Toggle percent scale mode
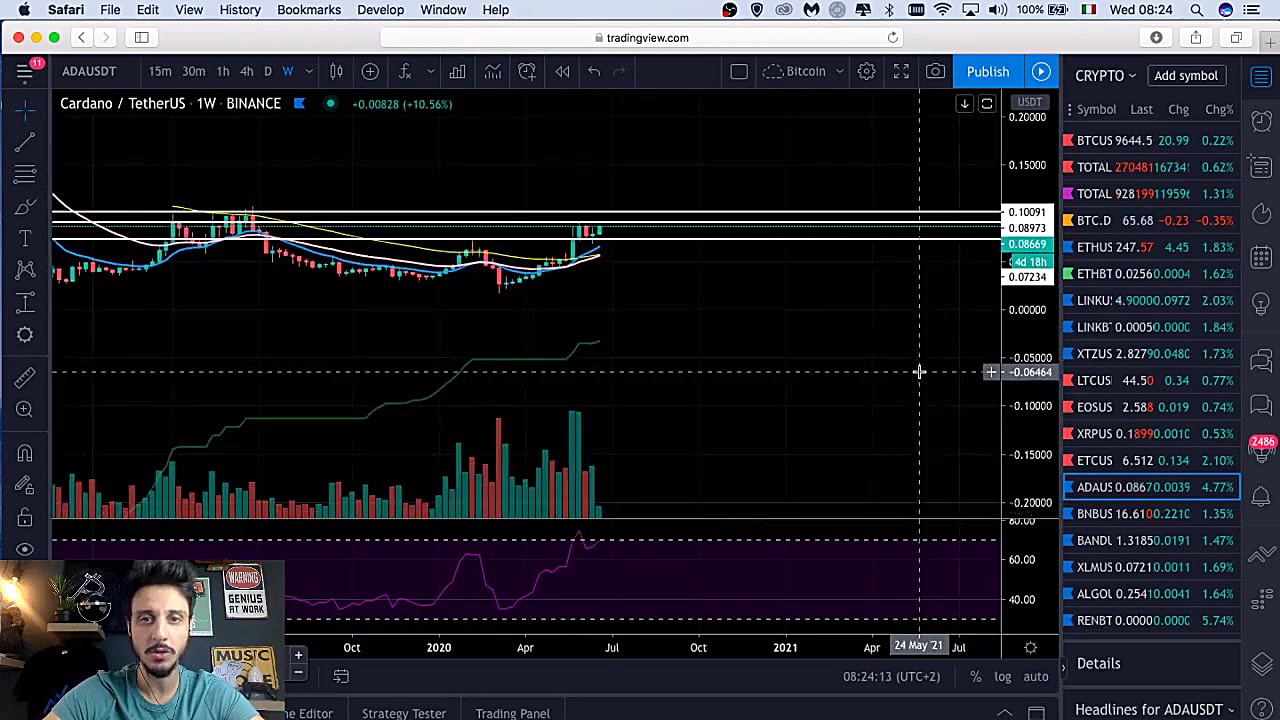 pyautogui.click(x=975, y=677)
